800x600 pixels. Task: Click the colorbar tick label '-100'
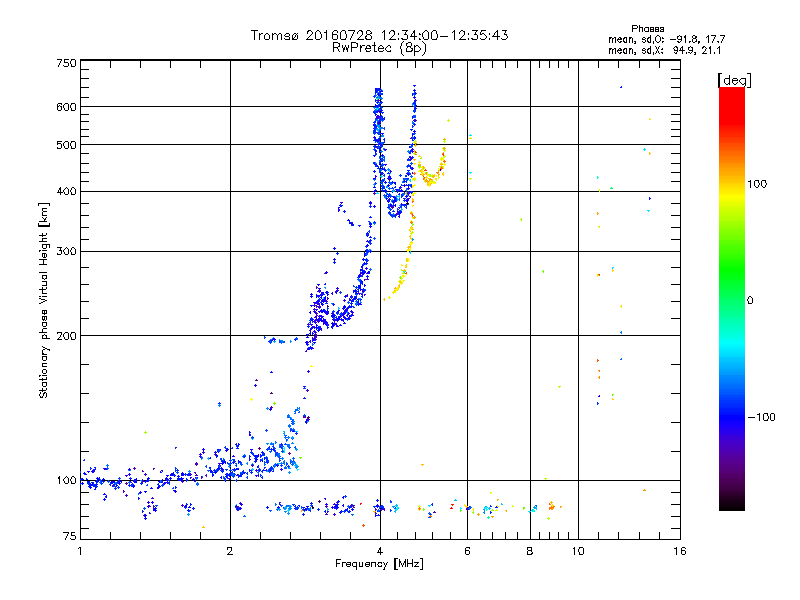pyautogui.click(x=761, y=417)
